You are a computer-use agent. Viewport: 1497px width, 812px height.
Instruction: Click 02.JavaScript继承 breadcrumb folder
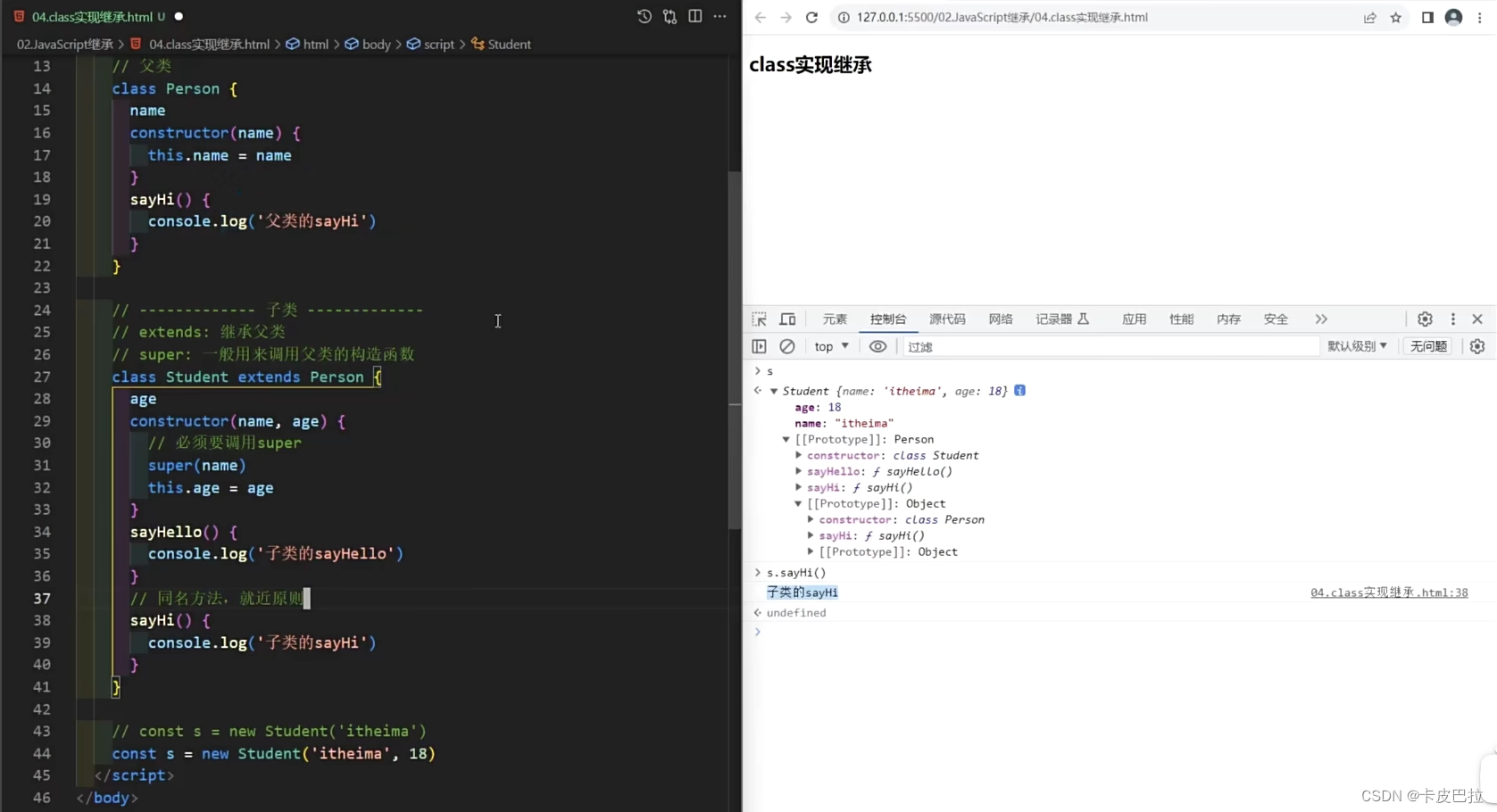[x=65, y=44]
